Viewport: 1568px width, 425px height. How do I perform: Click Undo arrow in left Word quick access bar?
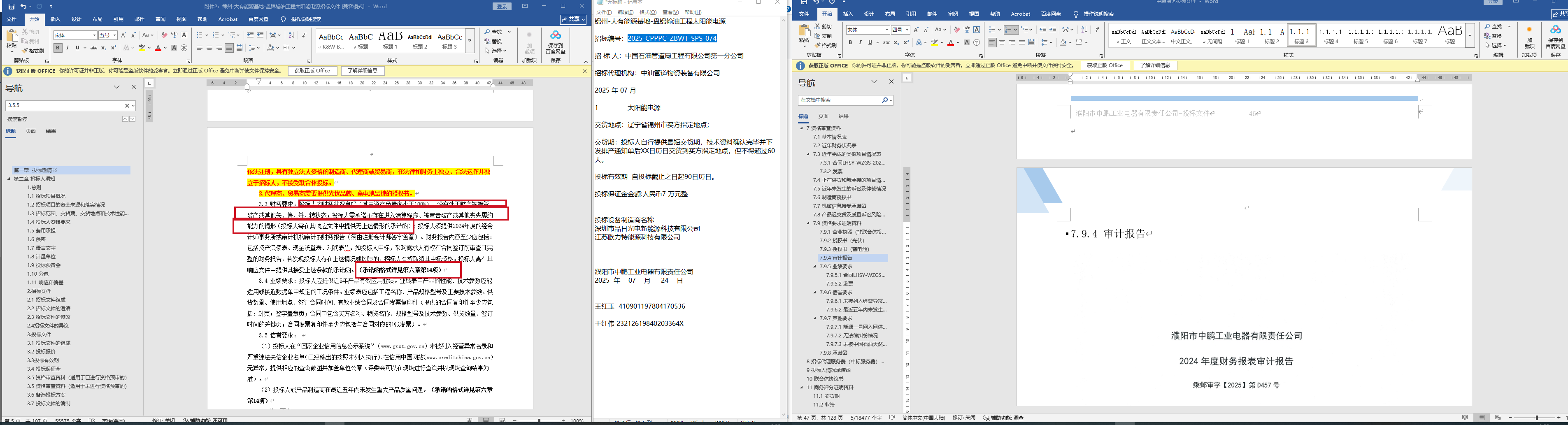click(23, 6)
